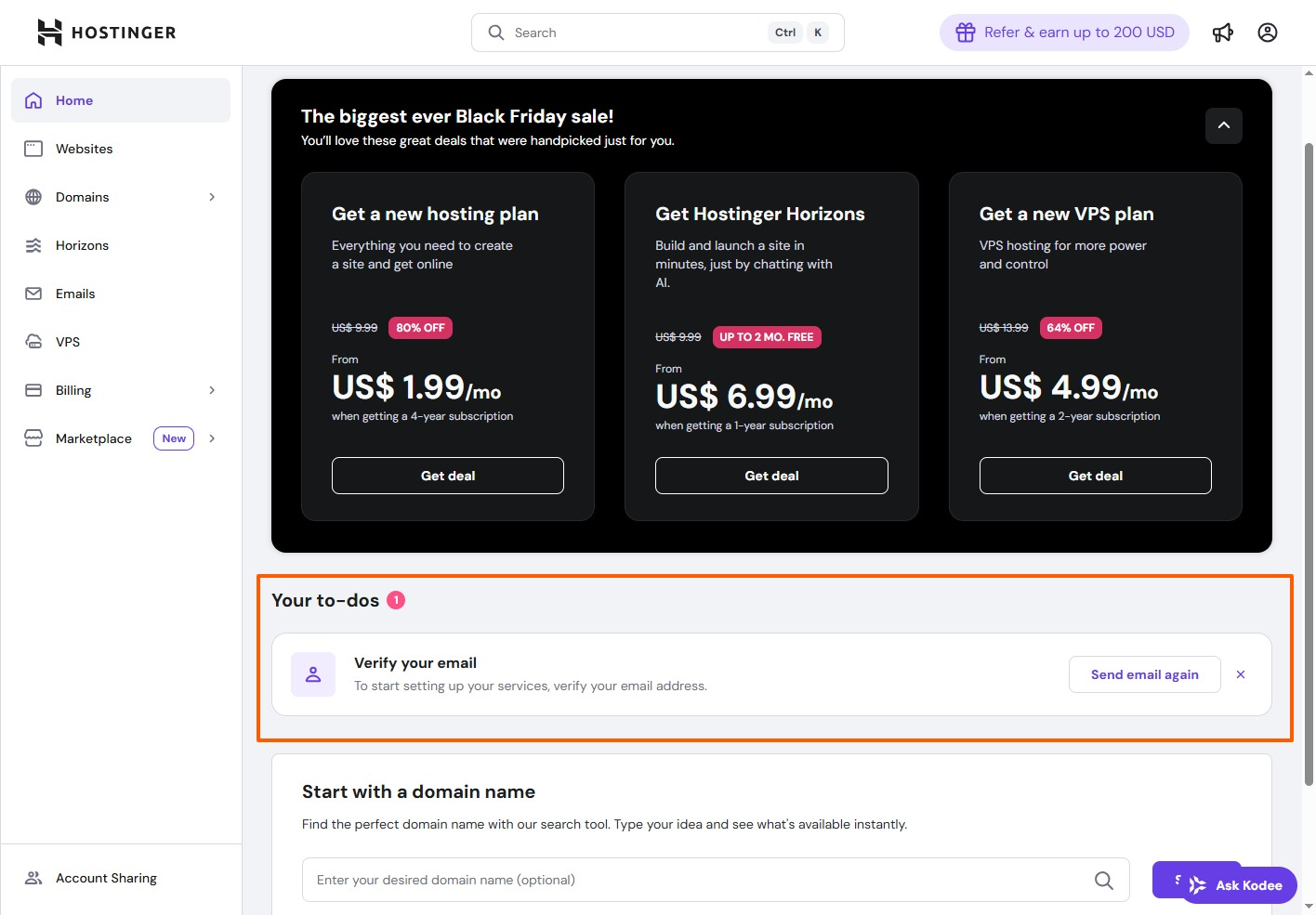
Task: Open the Ask Kodee chat assistant
Action: 1239,885
